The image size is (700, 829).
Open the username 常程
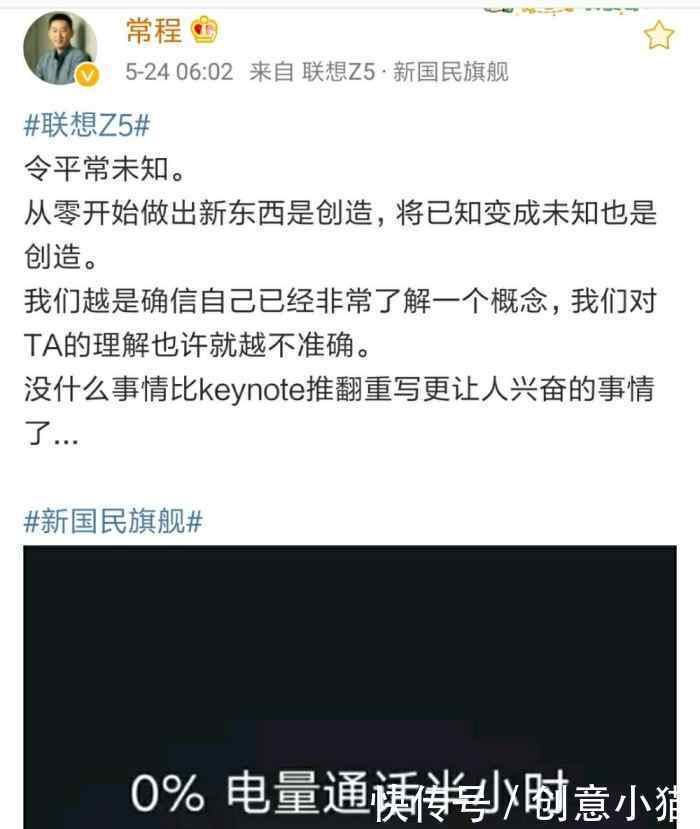pos(154,30)
